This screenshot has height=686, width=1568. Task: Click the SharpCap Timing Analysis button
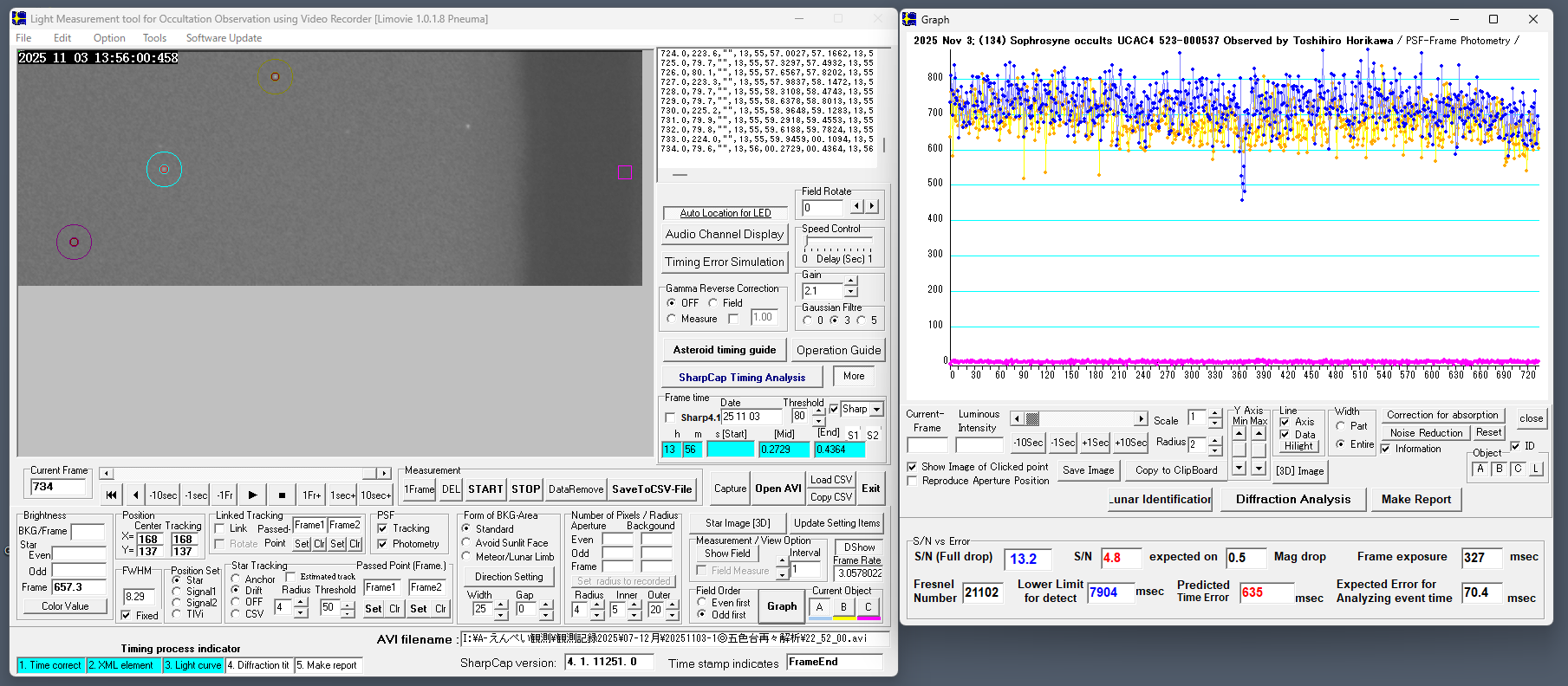click(x=741, y=378)
